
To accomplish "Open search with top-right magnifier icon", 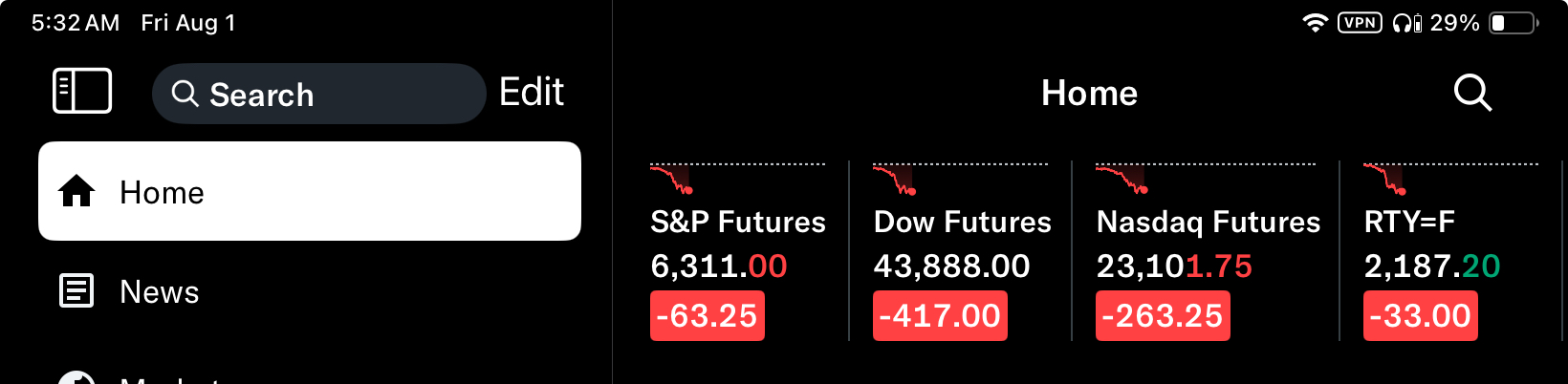I will pyautogui.click(x=1472, y=93).
